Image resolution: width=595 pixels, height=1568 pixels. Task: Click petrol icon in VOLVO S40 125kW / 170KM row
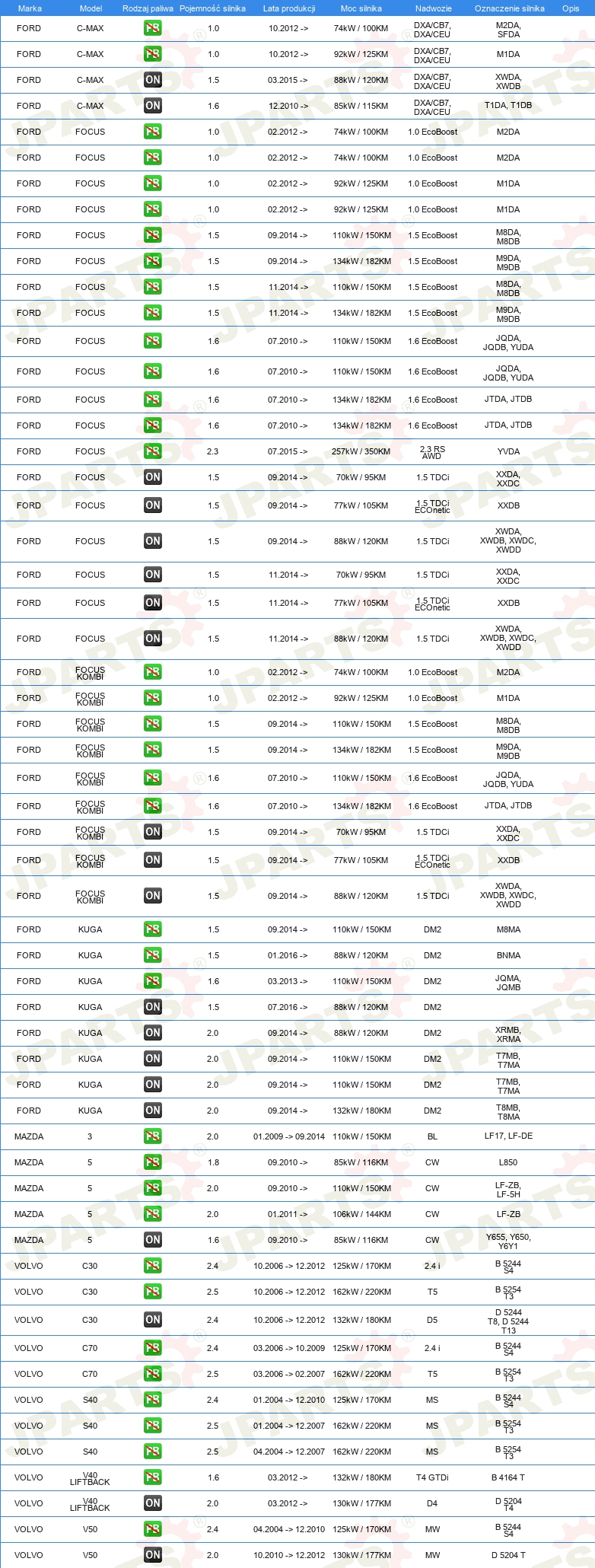pos(153,1400)
